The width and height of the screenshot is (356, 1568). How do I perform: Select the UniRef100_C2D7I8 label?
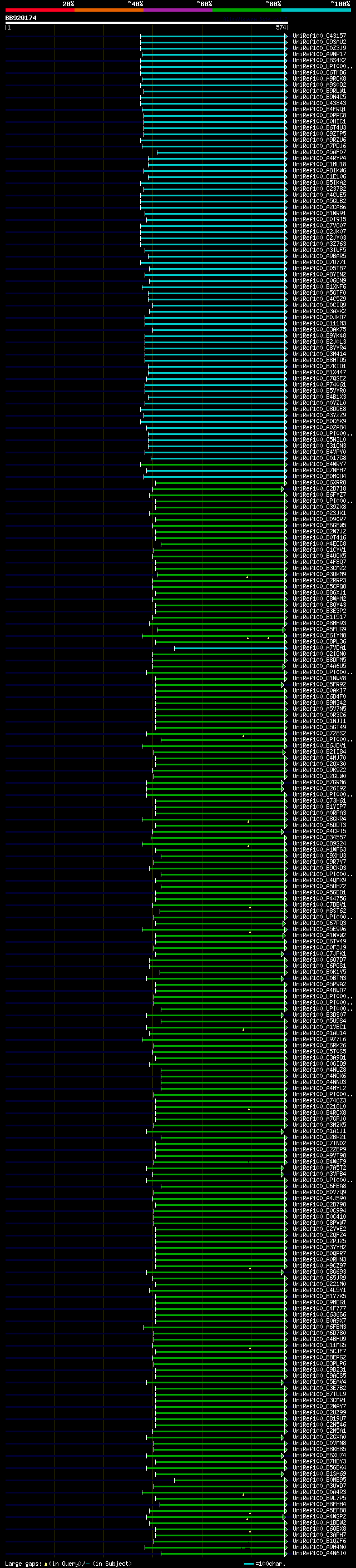[319, 489]
